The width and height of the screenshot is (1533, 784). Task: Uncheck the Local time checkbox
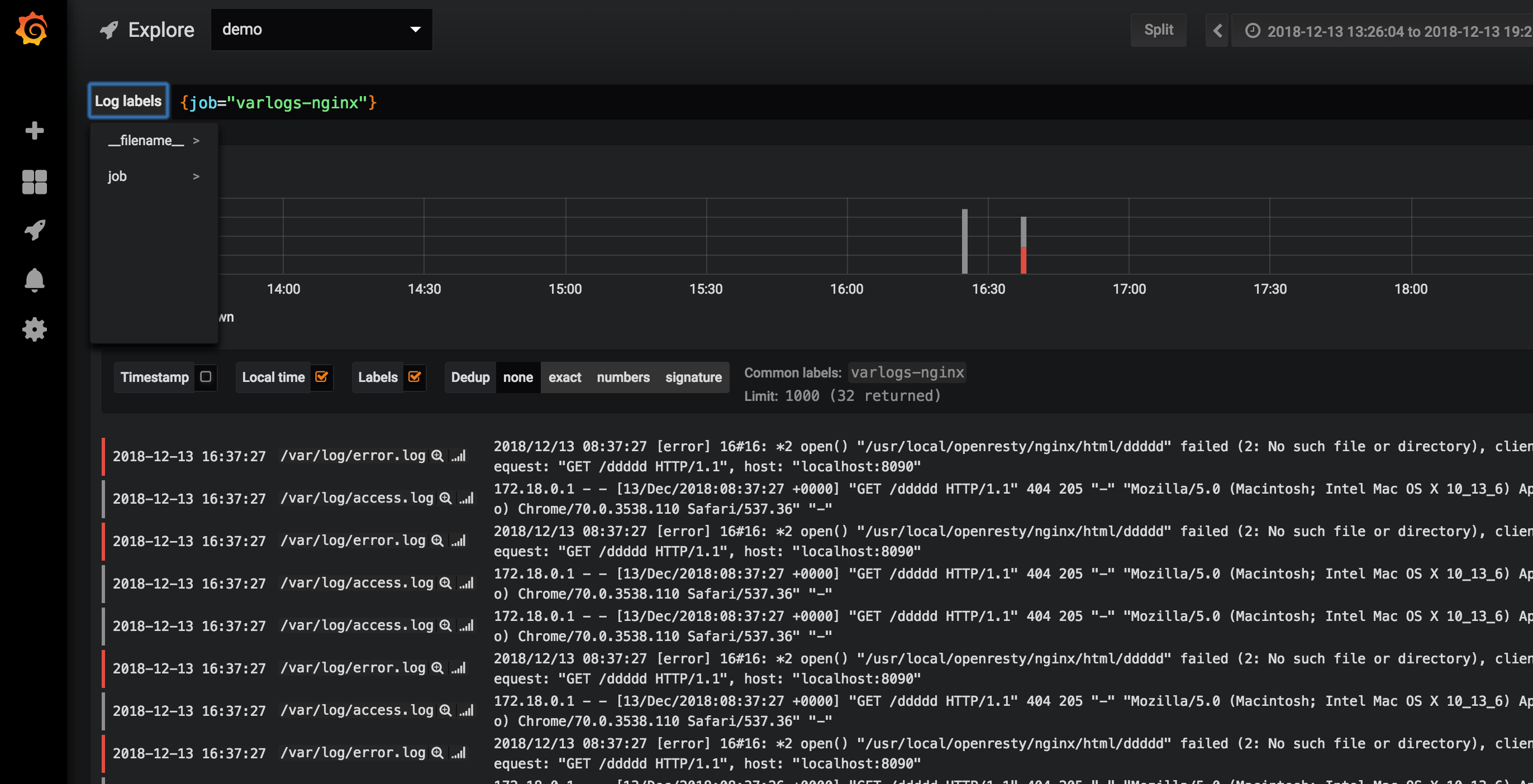(321, 376)
